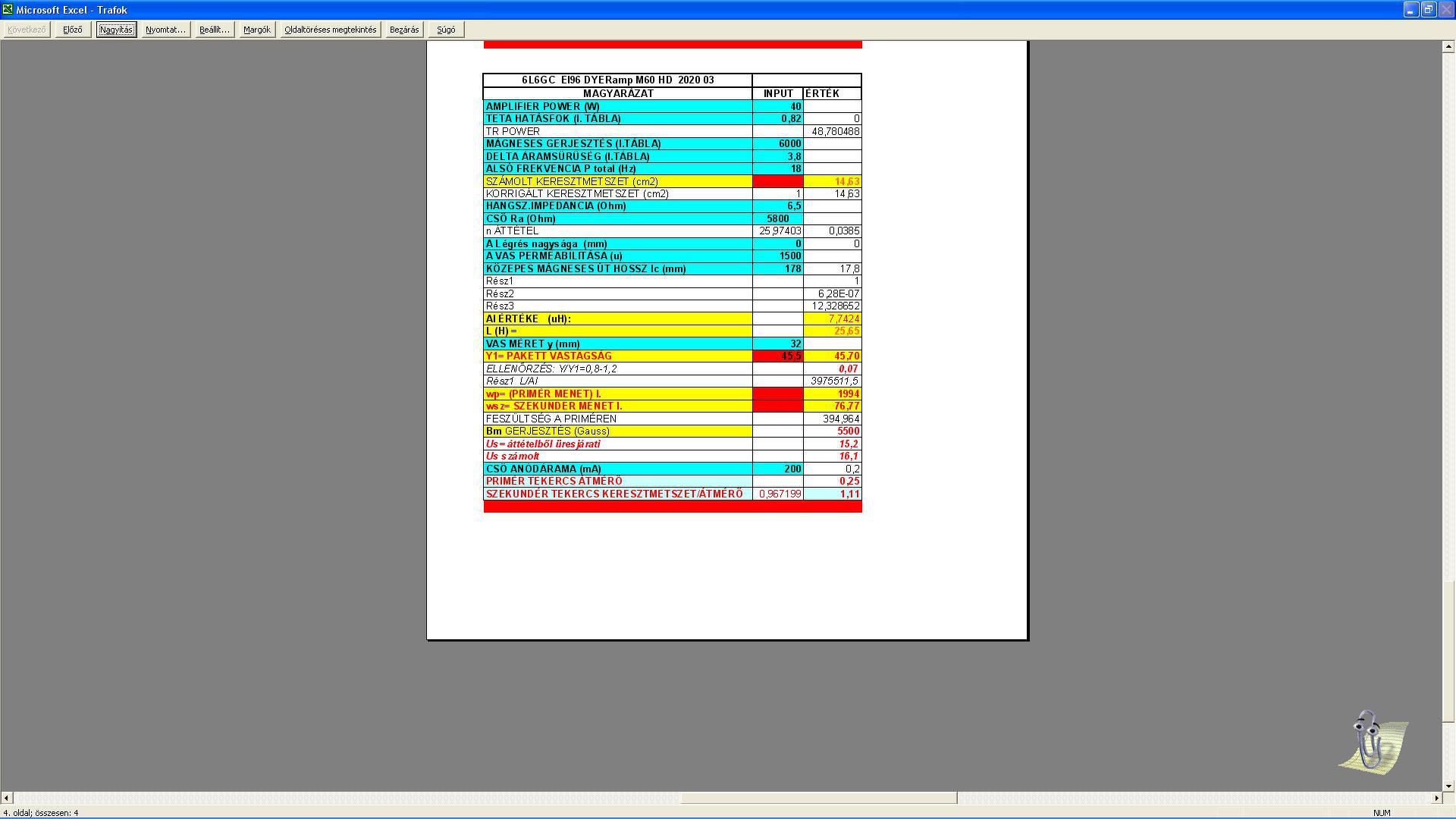Viewport: 1456px width, 819px height.
Task: Open the Nyomtat... print dialog
Action: (x=165, y=30)
